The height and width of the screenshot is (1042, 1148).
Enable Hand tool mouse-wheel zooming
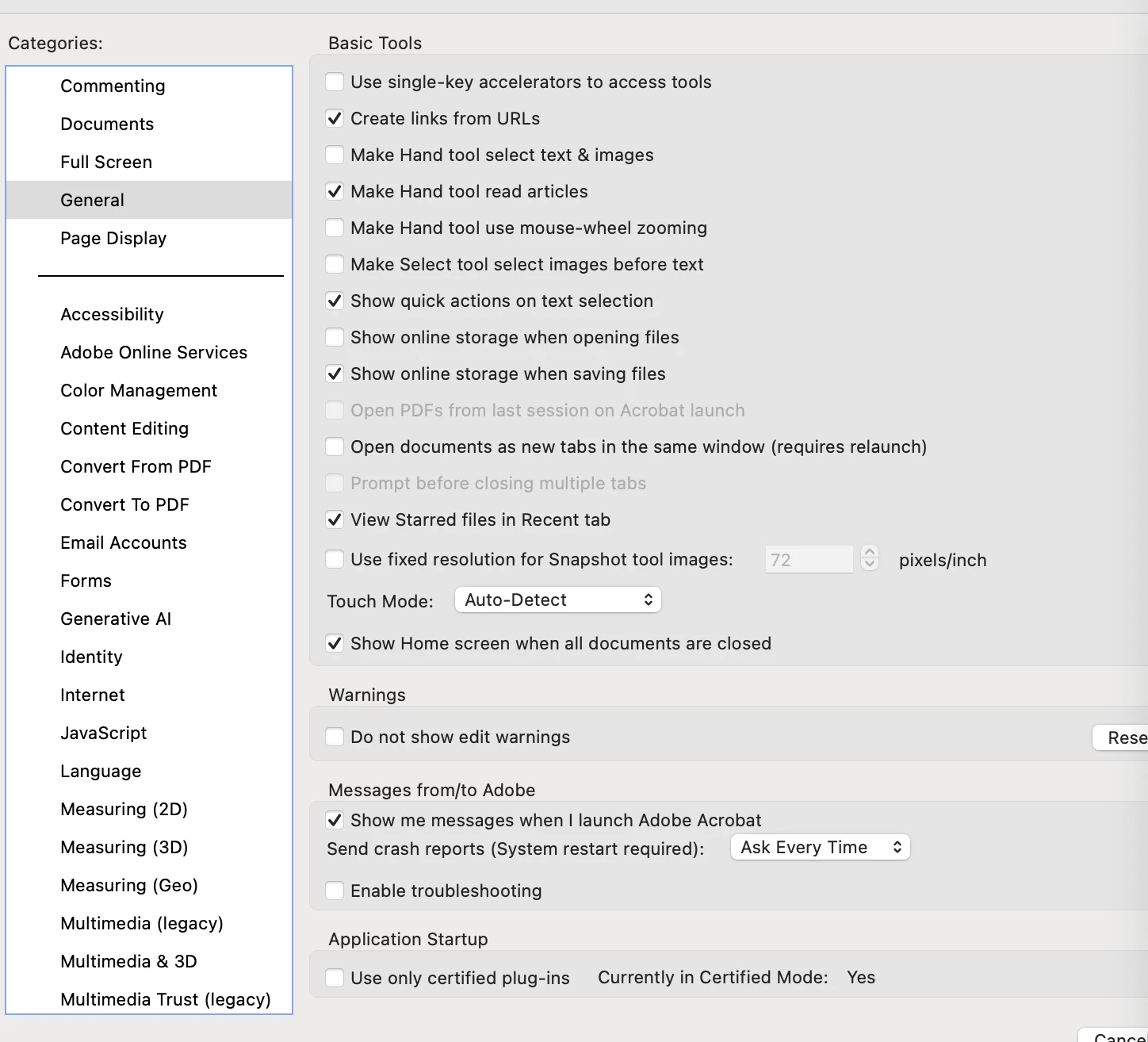pyautogui.click(x=335, y=228)
